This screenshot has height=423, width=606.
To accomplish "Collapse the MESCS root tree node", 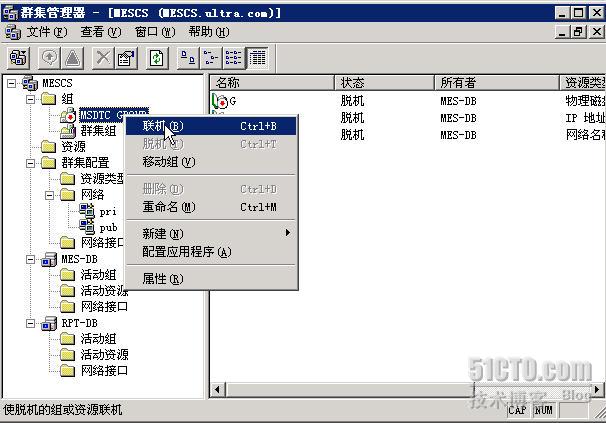I will [12, 83].
